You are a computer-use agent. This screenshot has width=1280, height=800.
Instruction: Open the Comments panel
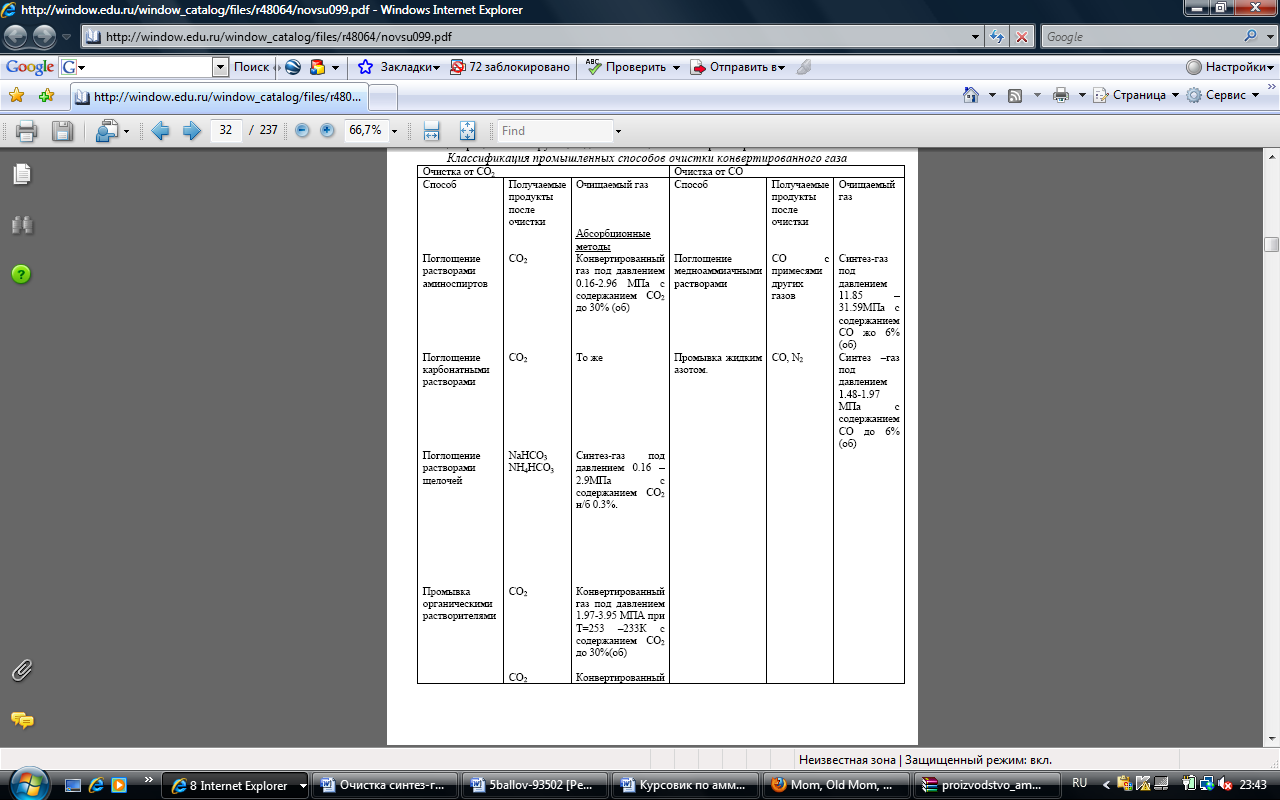[x=22, y=720]
